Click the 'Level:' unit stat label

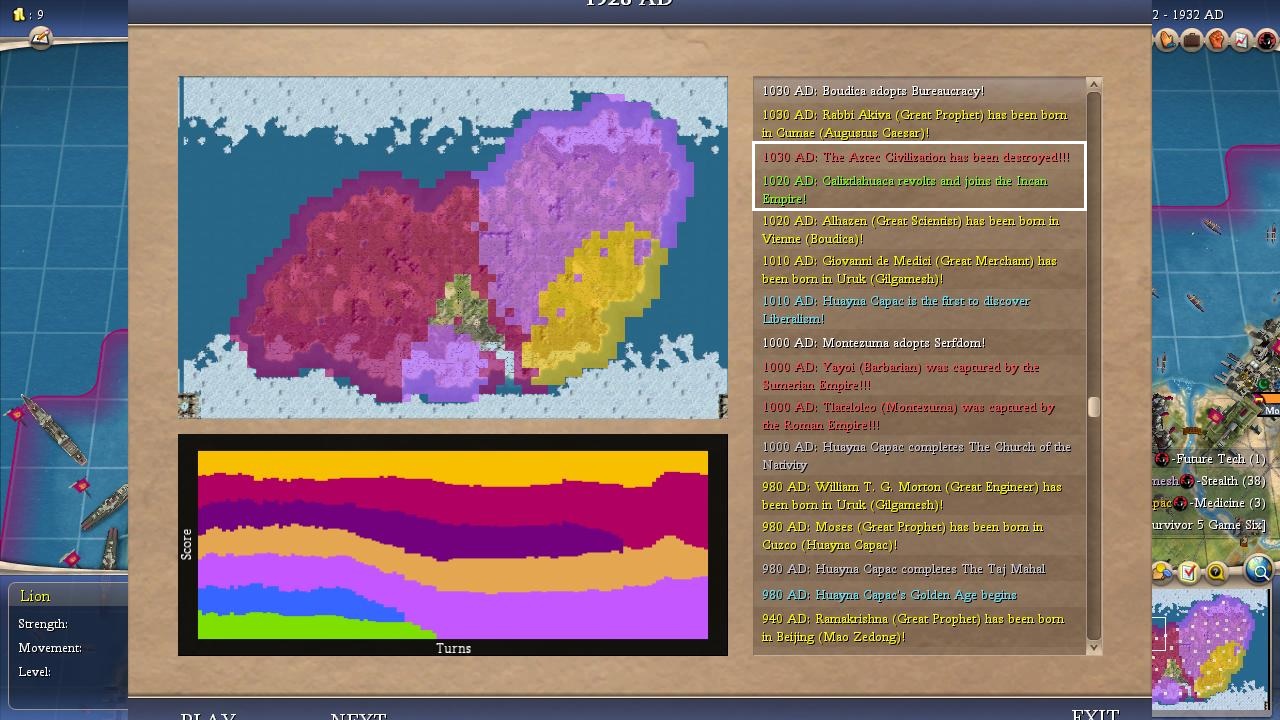click(34, 672)
